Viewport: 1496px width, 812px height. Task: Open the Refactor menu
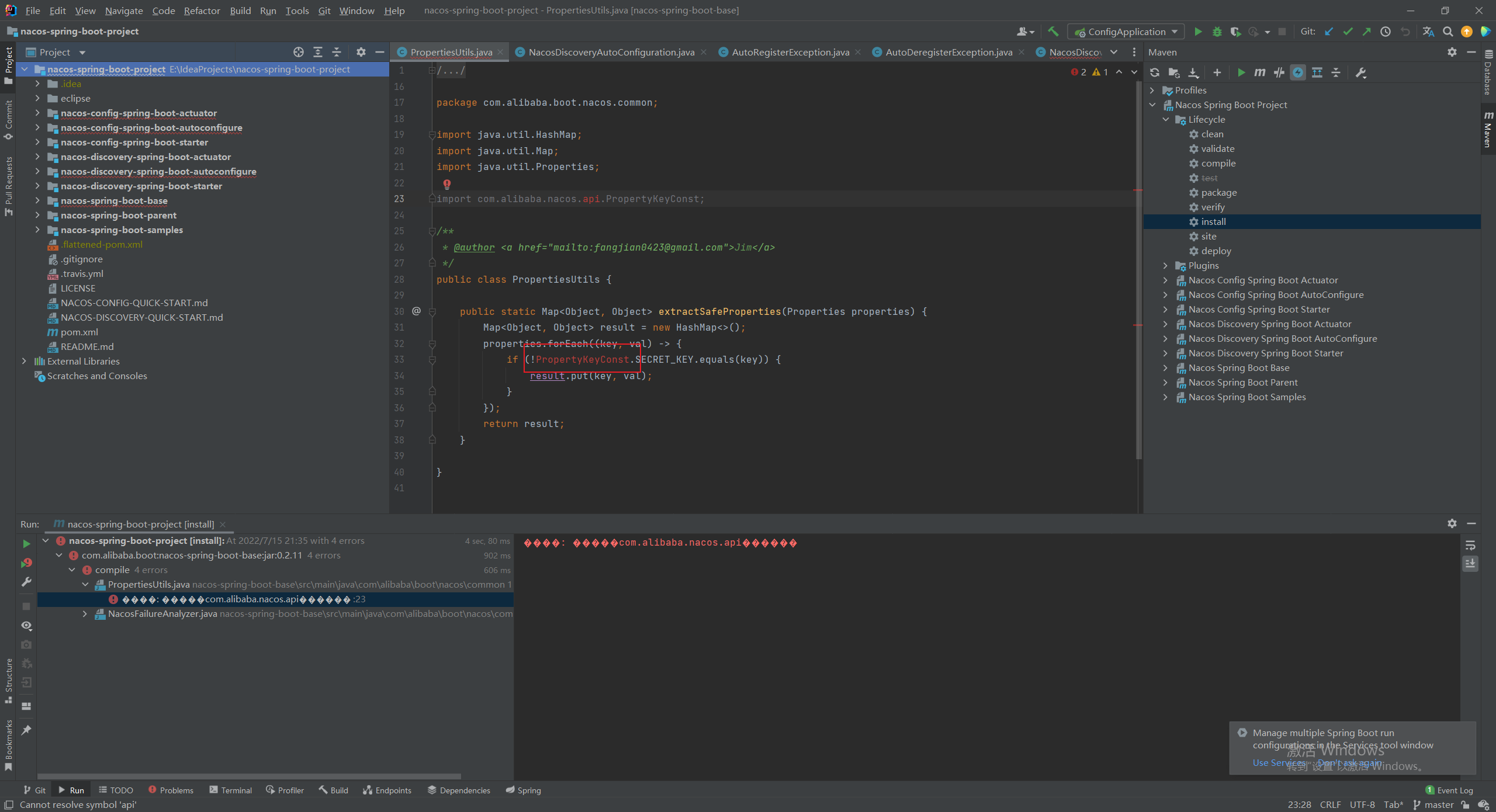[x=202, y=11]
